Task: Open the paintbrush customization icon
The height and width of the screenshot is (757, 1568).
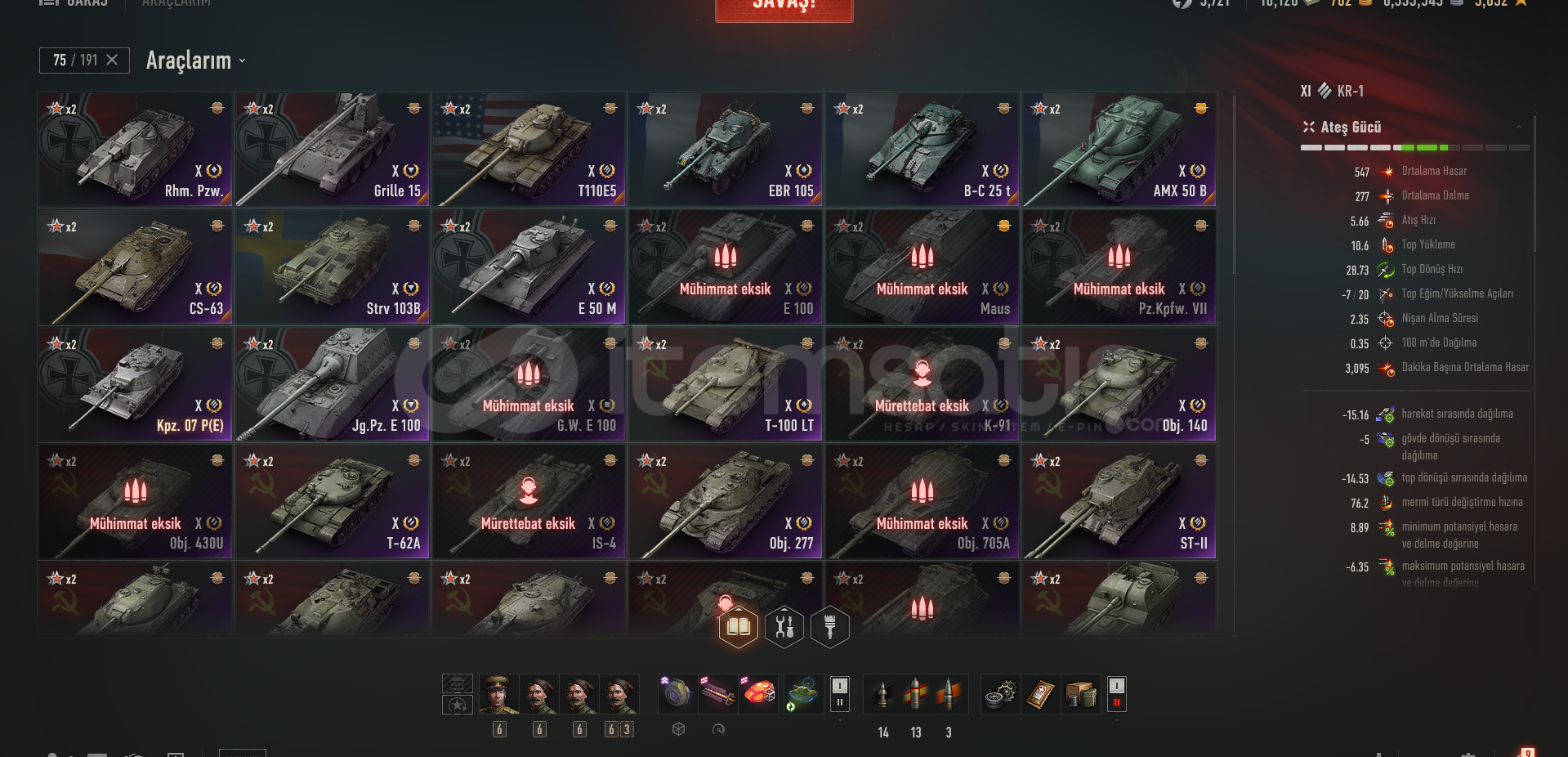Action: 830,627
